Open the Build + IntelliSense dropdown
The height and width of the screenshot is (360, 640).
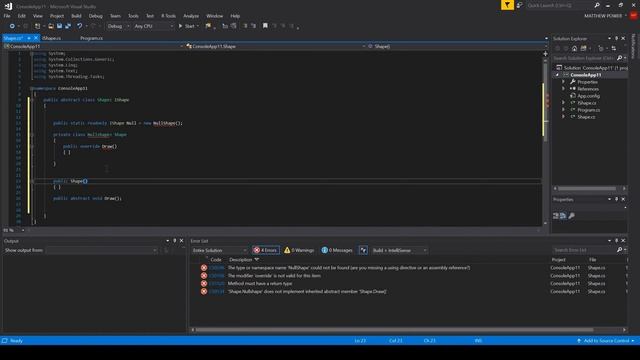[399, 250]
